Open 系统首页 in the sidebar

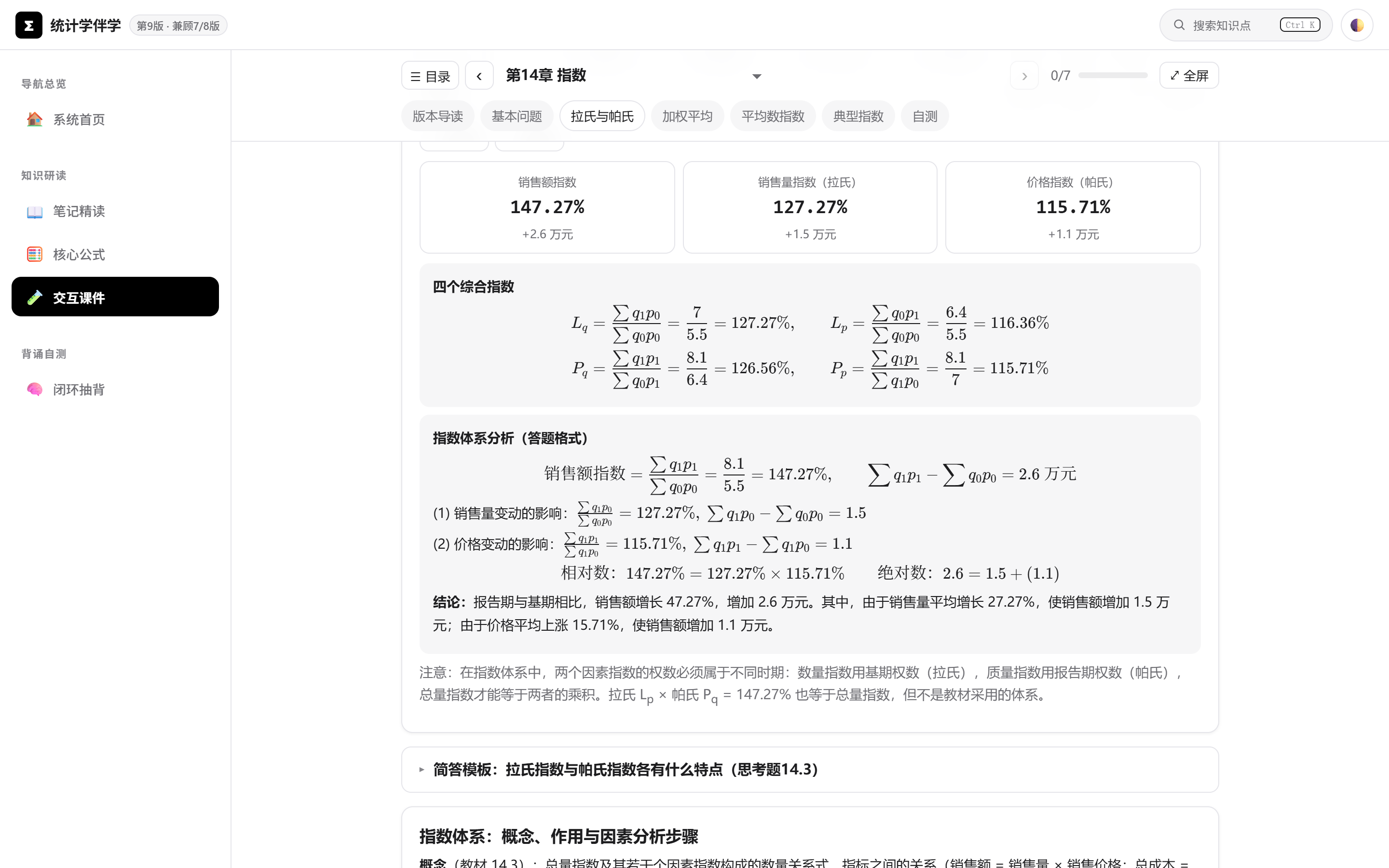[x=115, y=120]
